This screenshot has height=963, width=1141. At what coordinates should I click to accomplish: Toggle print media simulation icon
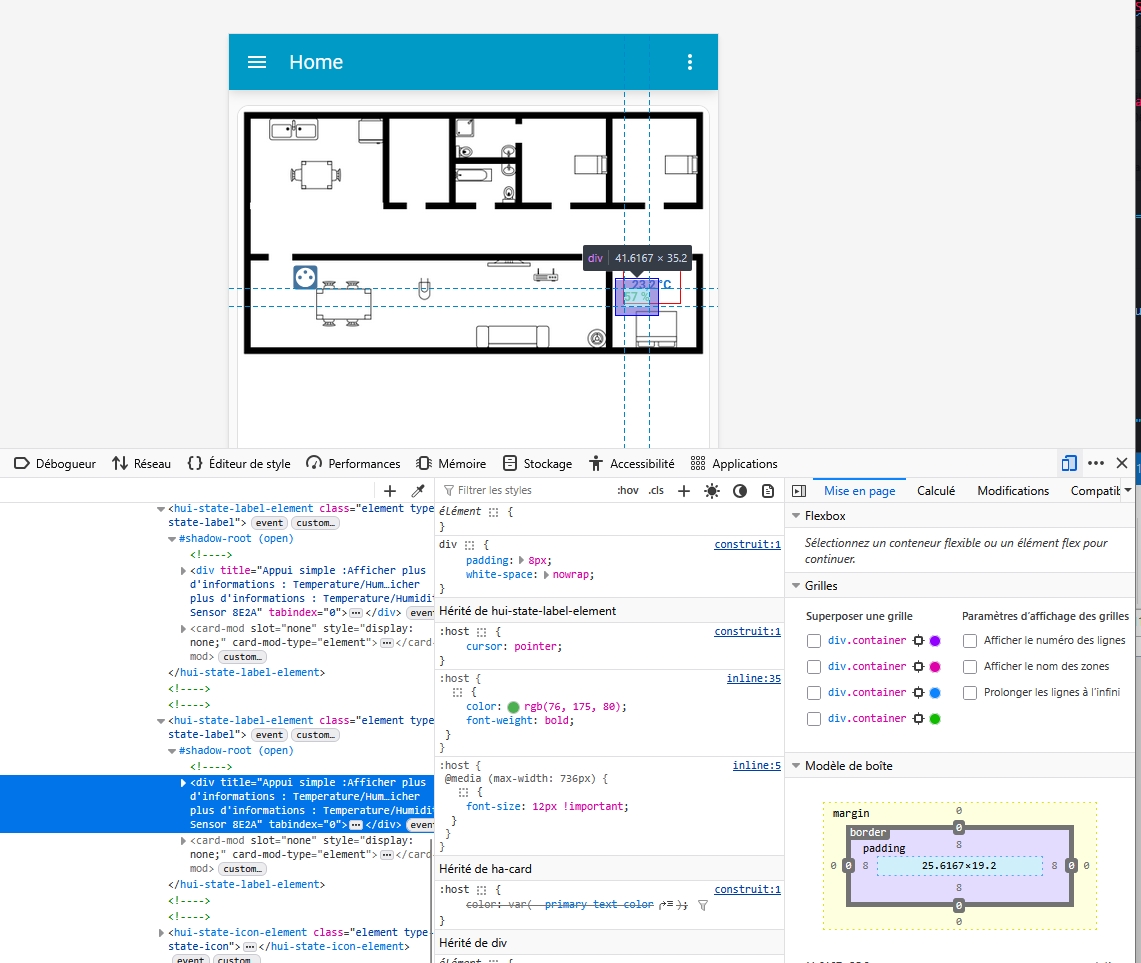click(x=768, y=491)
